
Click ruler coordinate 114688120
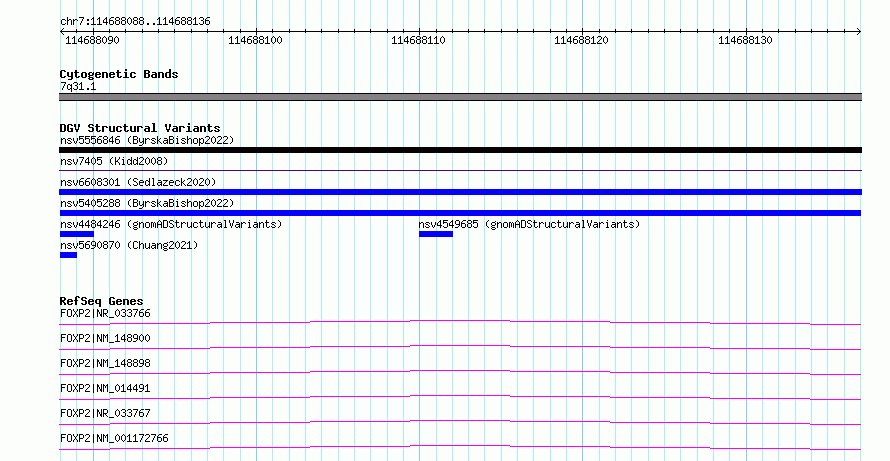581,40
